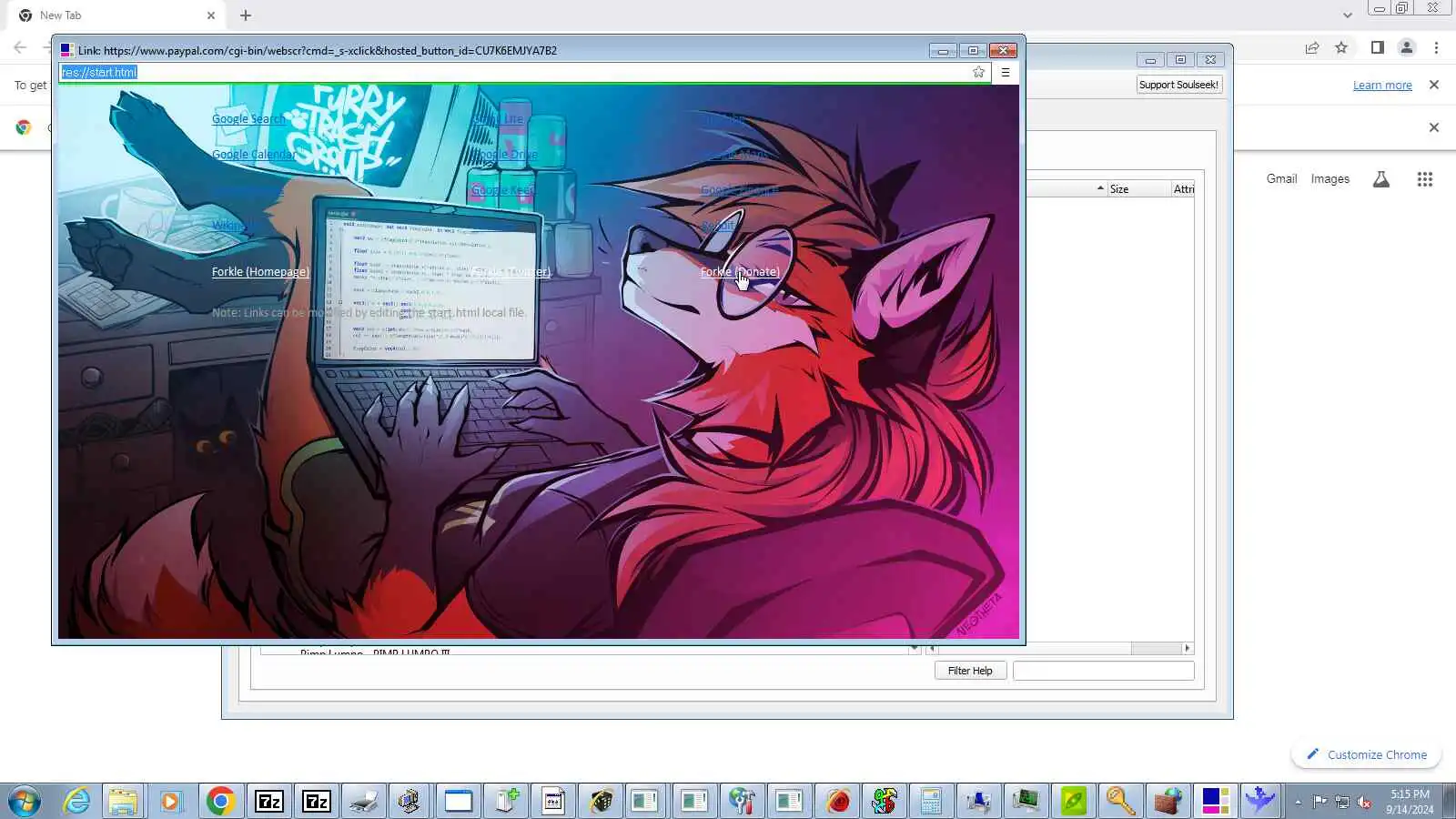Follow the Forkle (Homepage) link
Screen dimensions: 1456x819
coord(260,271)
